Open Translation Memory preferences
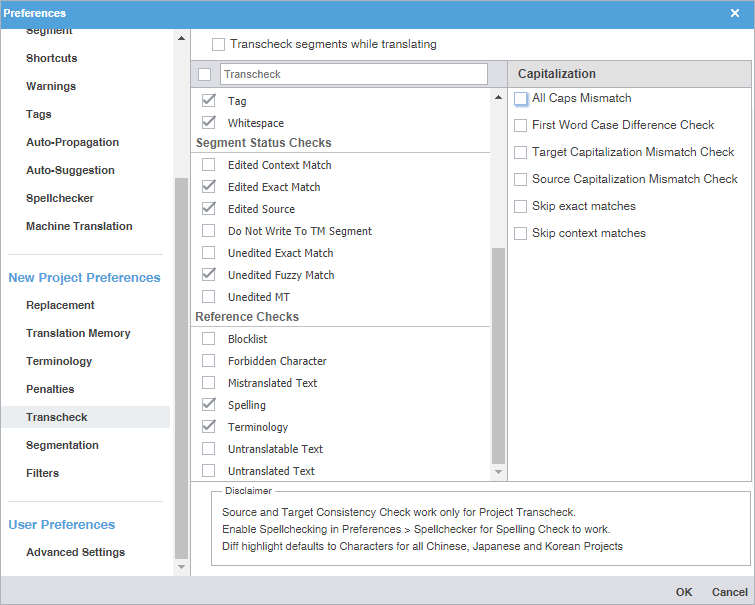The width and height of the screenshot is (755, 605). point(78,333)
